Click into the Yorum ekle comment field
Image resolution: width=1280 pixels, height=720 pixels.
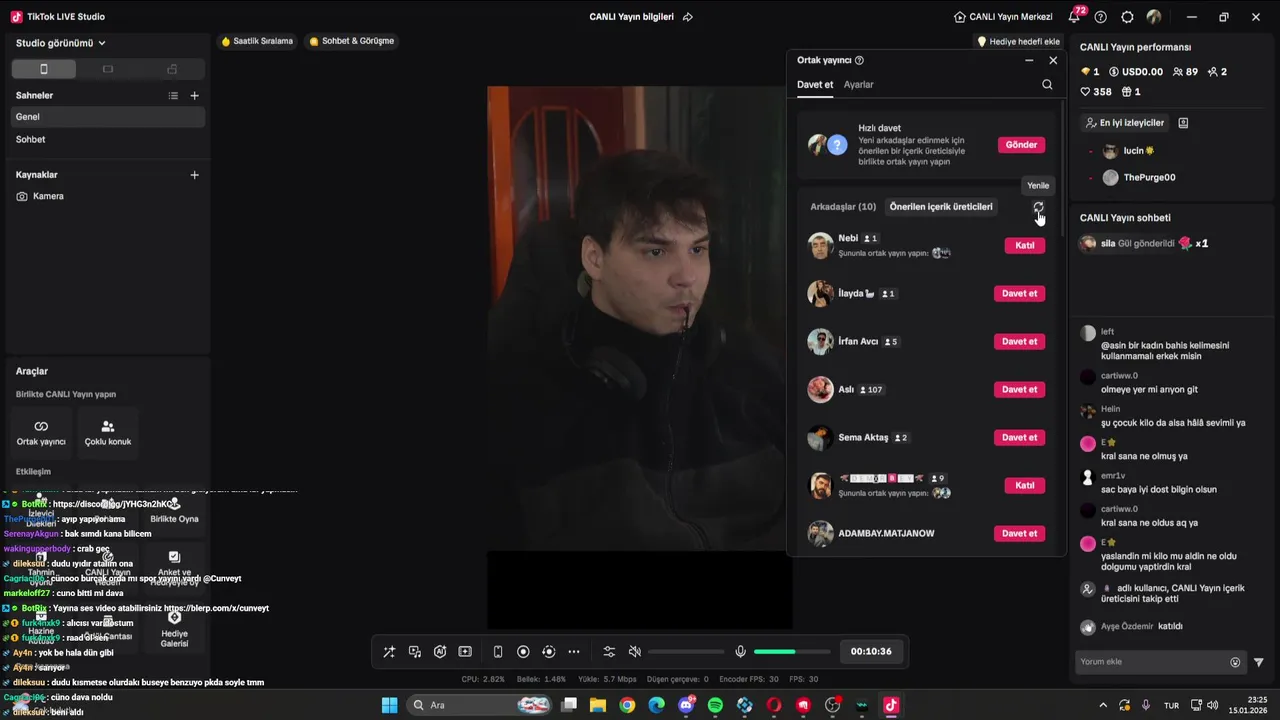[1152, 662]
